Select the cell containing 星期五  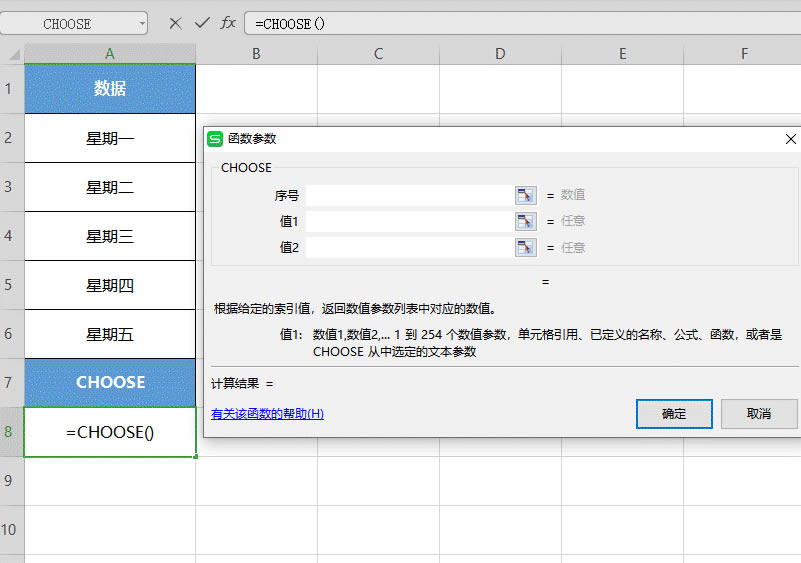click(110, 334)
